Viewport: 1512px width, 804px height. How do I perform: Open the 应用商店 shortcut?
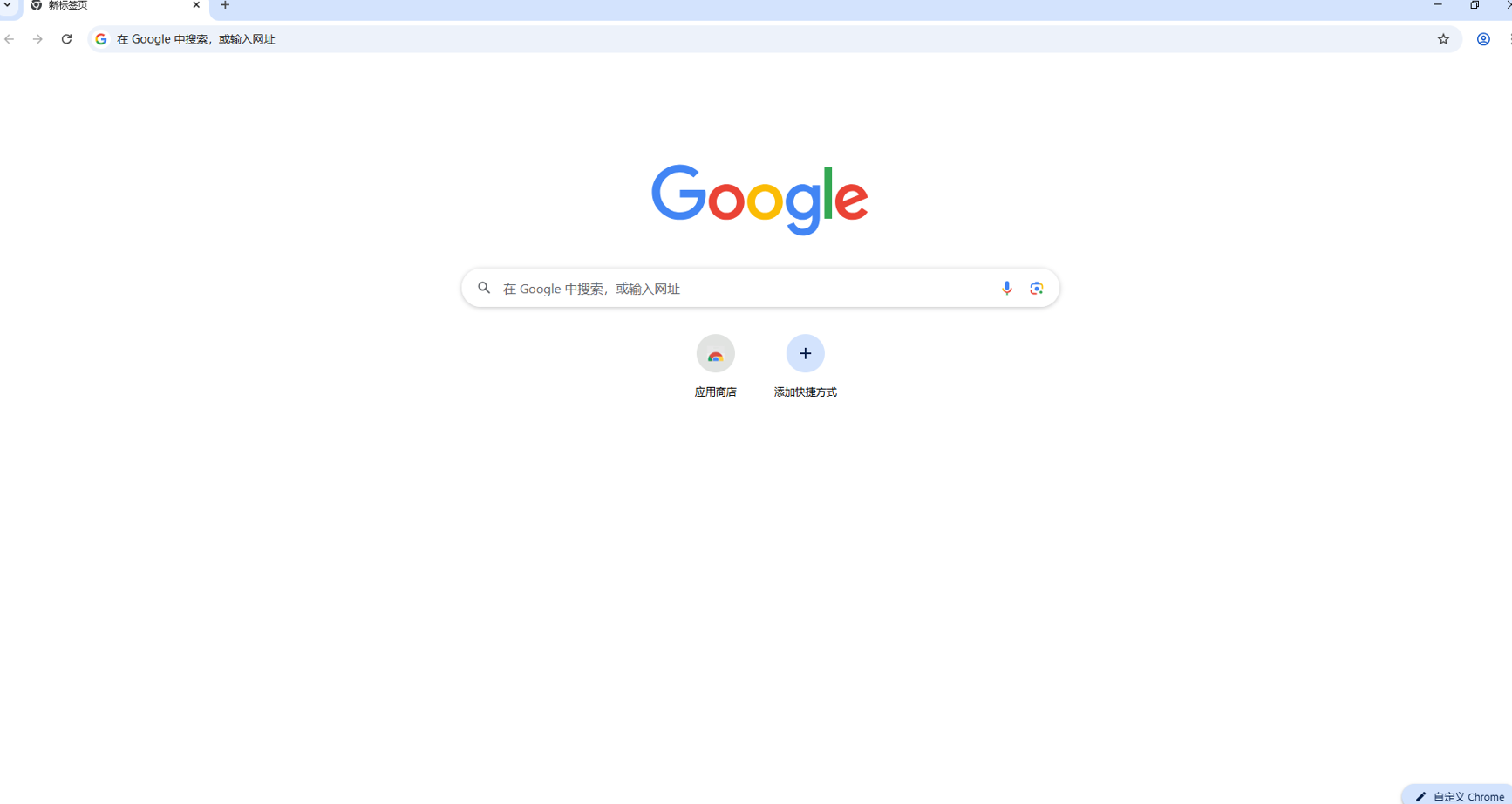[x=715, y=366]
